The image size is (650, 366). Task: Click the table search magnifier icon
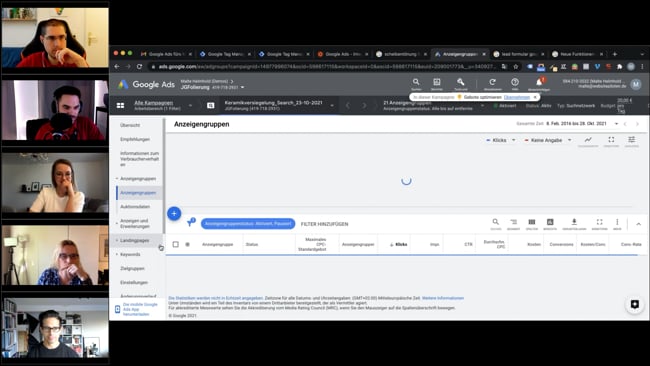pos(495,222)
